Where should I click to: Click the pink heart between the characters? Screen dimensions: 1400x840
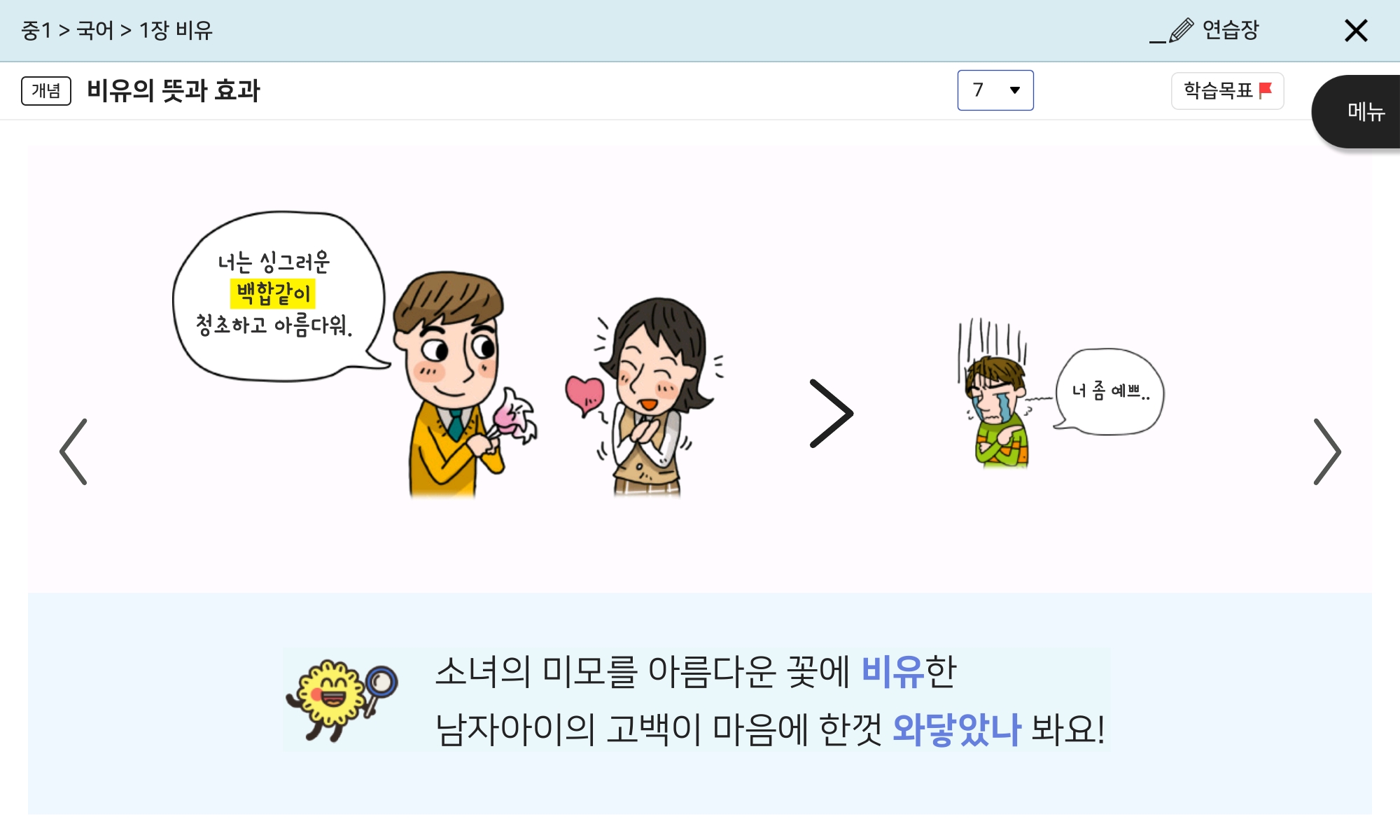pyautogui.click(x=584, y=395)
